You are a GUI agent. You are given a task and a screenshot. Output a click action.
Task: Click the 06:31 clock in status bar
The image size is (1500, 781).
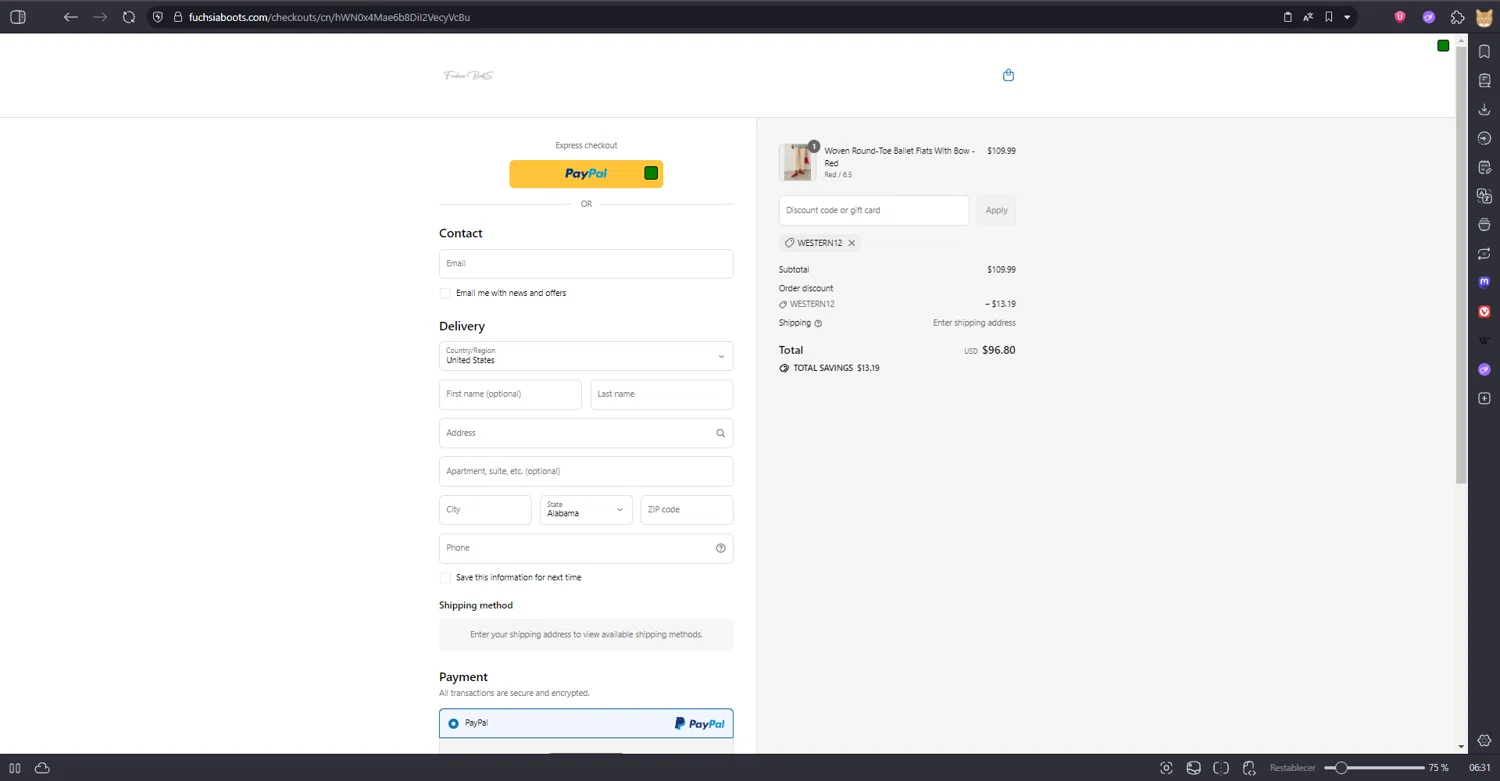point(1479,768)
